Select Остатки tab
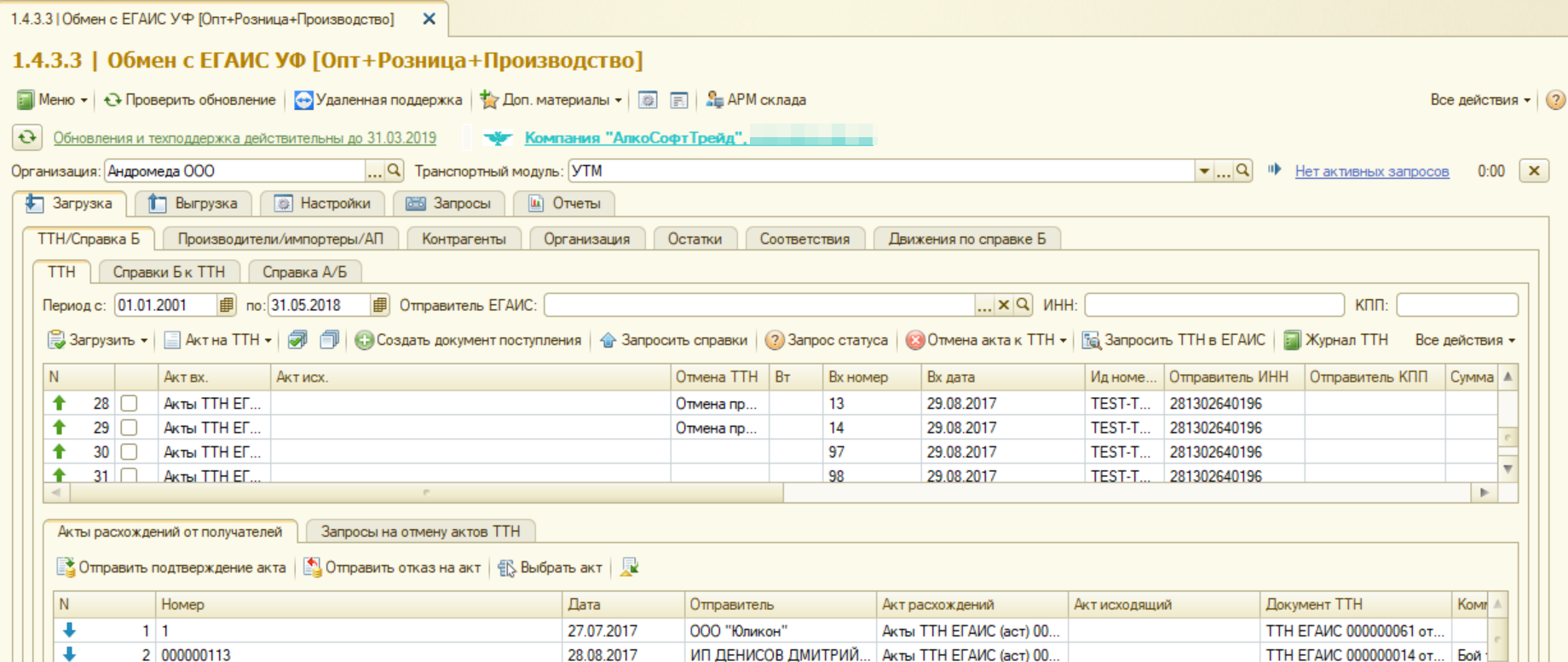Screen dimensions: 1568x662 [695, 239]
